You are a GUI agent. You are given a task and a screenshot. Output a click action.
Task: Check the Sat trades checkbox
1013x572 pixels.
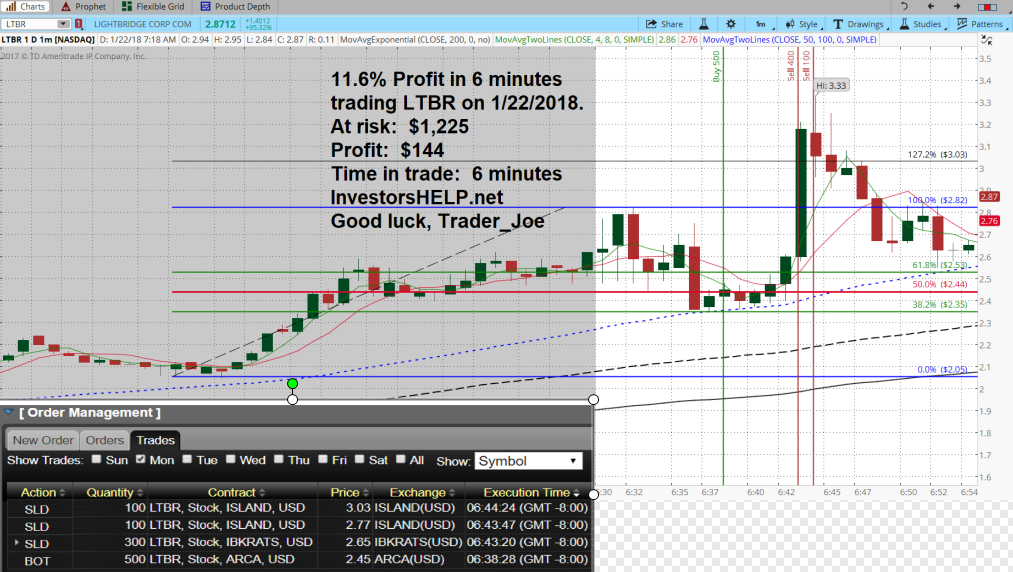coord(359,459)
